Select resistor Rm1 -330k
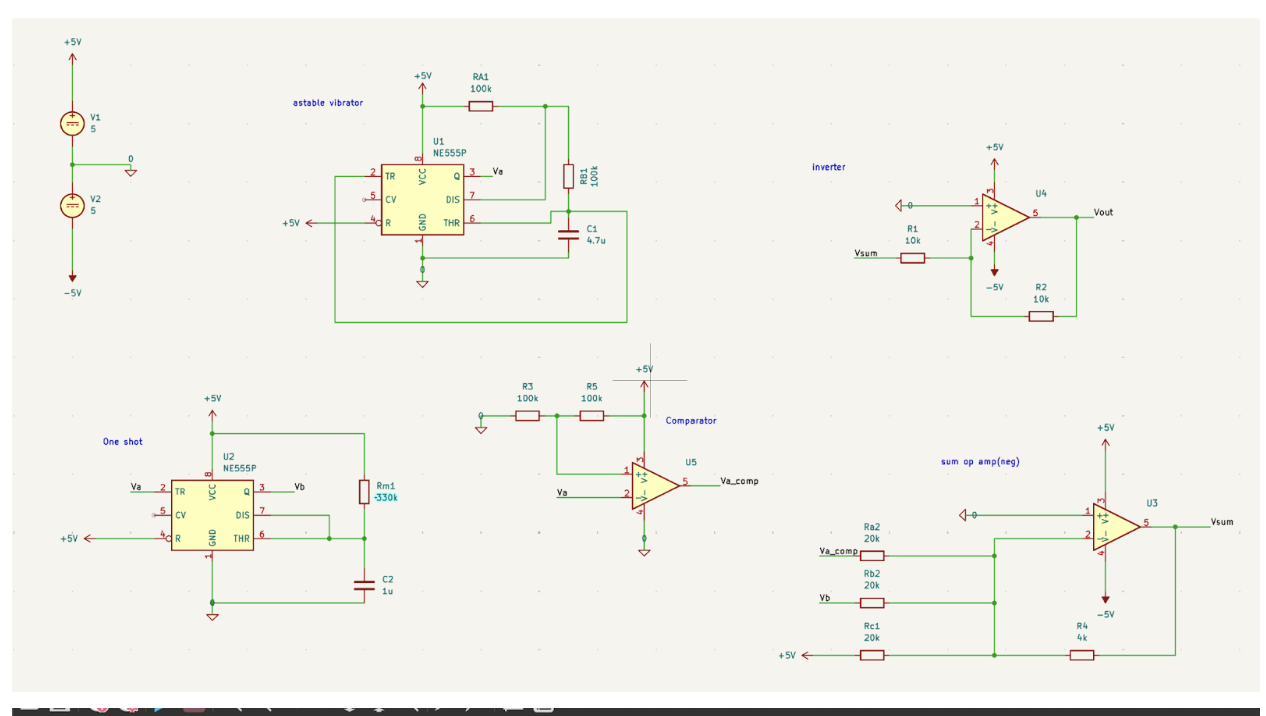Image resolution: width=1266 pixels, height=716 pixels. point(362,492)
